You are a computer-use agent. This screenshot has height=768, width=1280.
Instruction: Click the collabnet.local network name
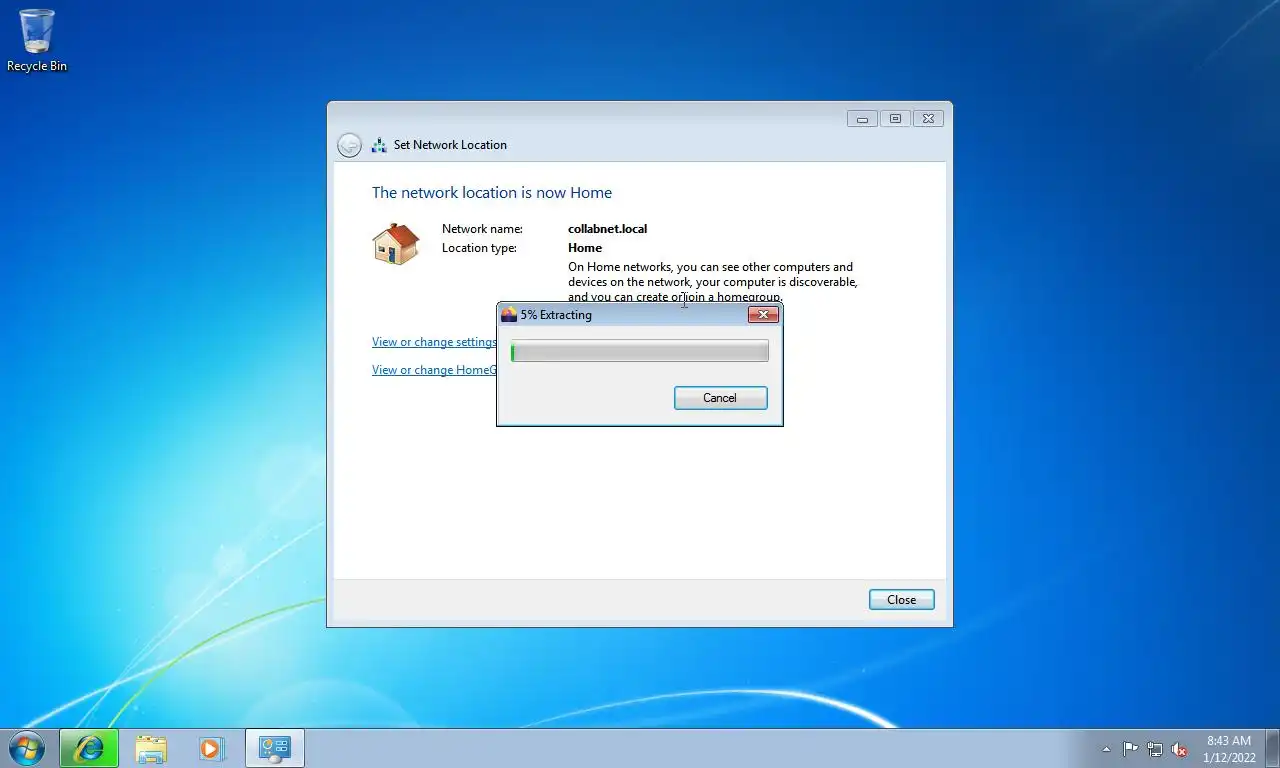click(x=607, y=229)
